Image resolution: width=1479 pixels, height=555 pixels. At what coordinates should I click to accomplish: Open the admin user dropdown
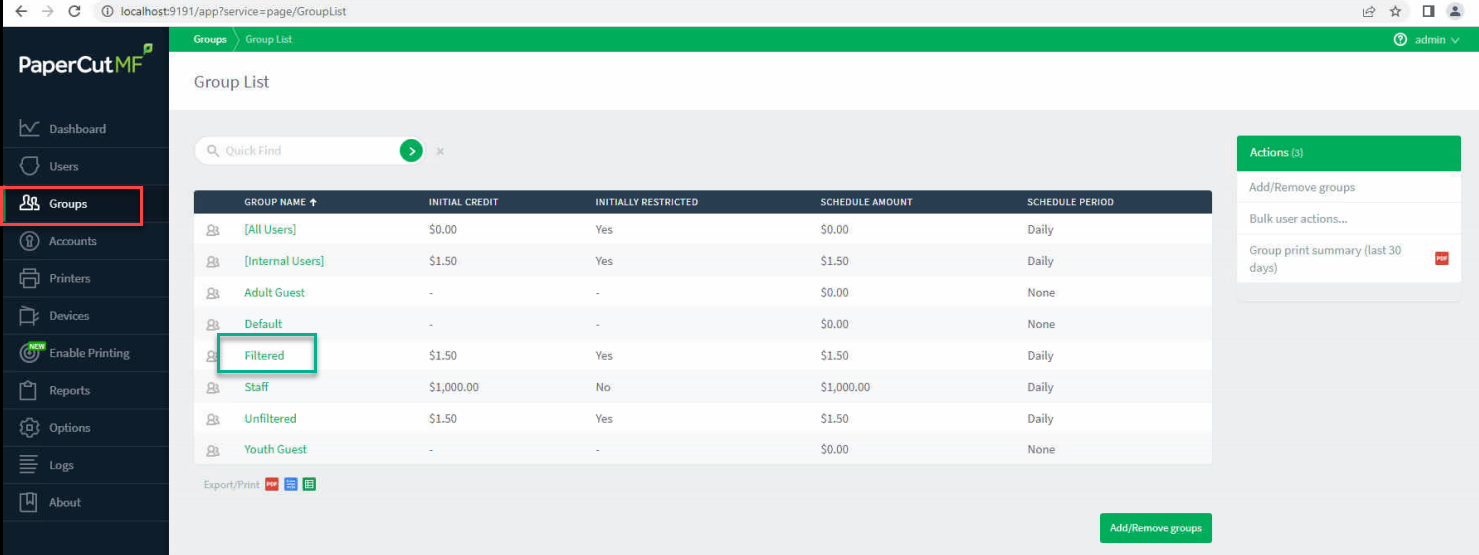click(x=1437, y=40)
